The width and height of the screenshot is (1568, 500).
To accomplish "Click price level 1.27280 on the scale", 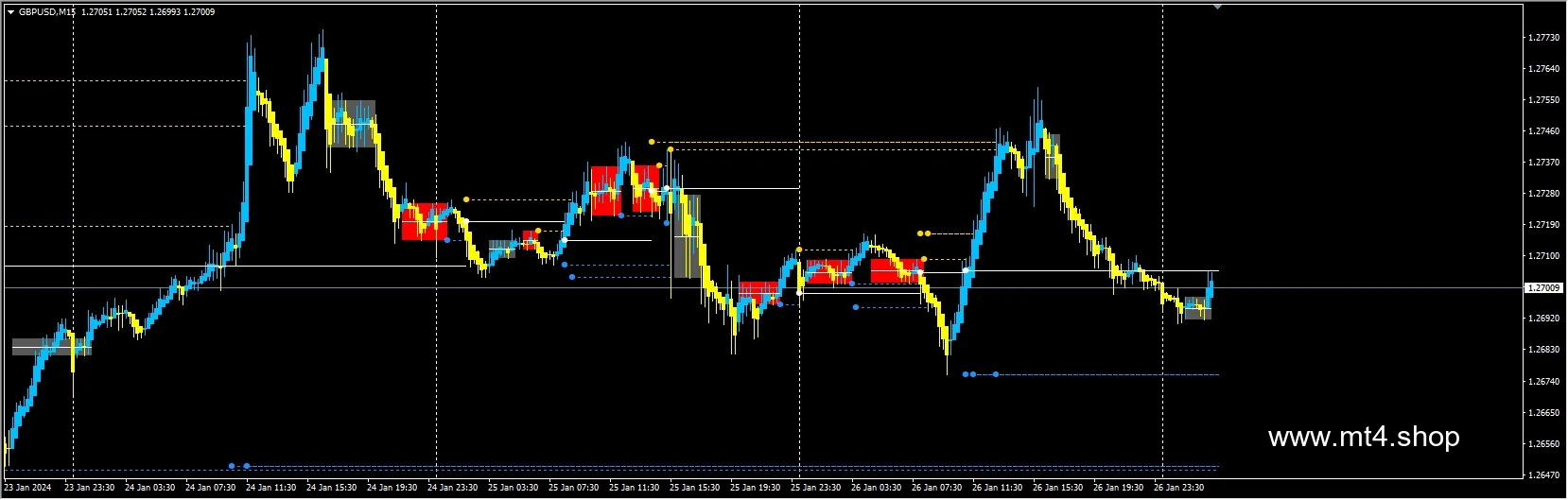I will (x=1544, y=194).
